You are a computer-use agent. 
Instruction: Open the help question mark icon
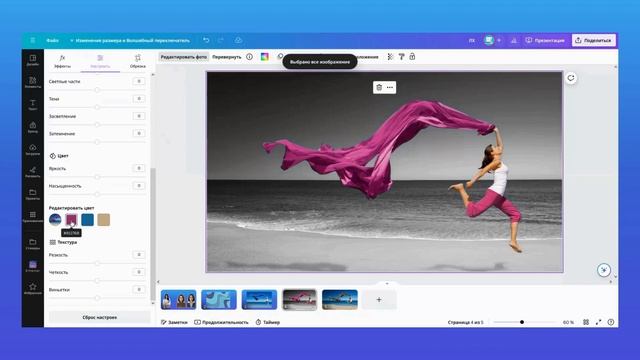click(611, 322)
